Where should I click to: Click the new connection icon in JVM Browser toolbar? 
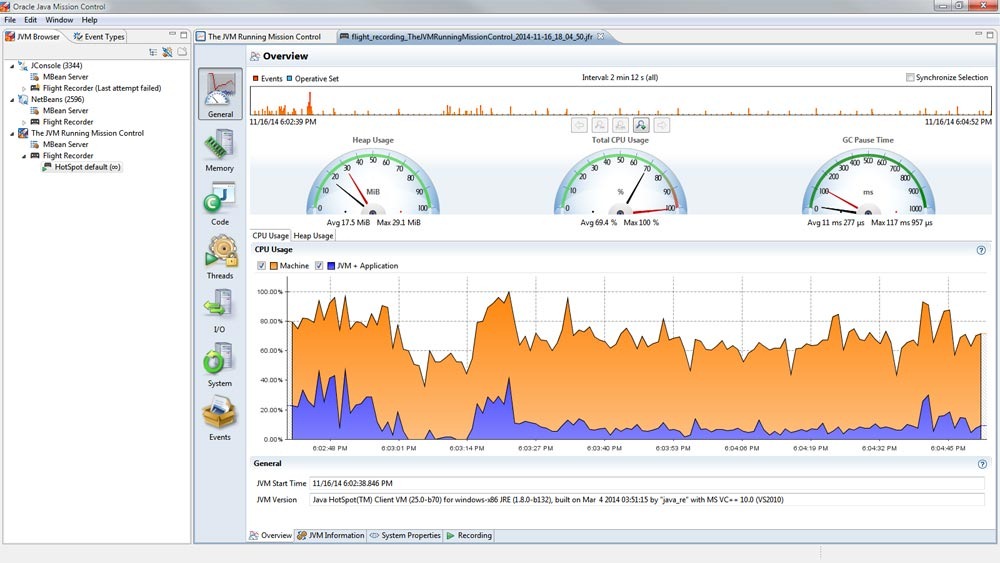[167, 52]
